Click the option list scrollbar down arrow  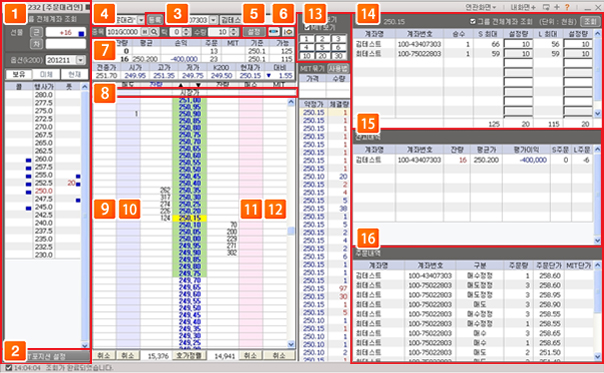[x=85, y=346]
